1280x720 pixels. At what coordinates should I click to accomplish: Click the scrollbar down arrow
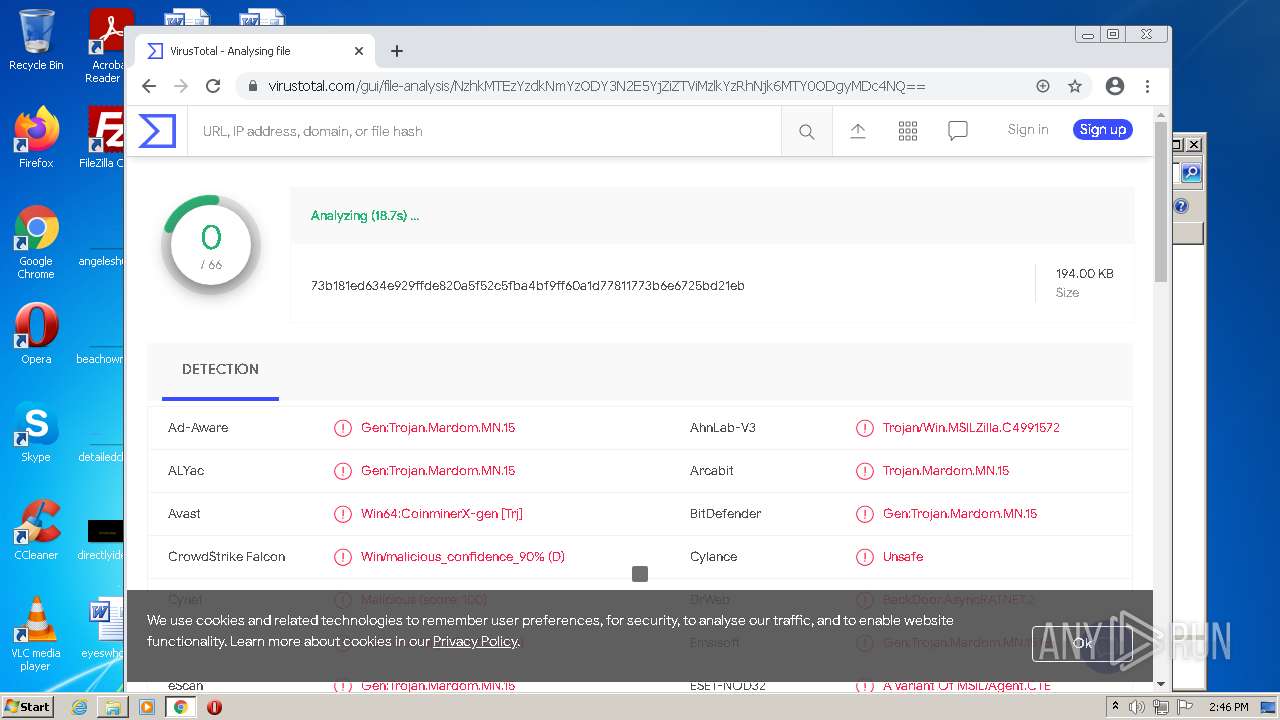[1161, 685]
